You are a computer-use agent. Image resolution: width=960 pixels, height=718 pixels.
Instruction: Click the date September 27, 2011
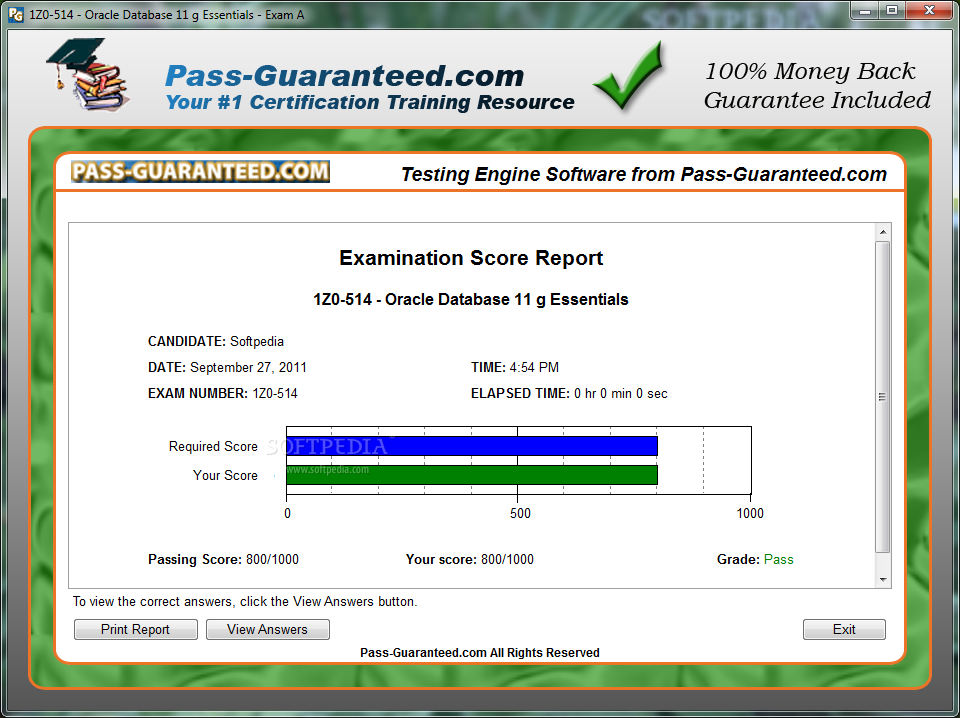coord(248,367)
